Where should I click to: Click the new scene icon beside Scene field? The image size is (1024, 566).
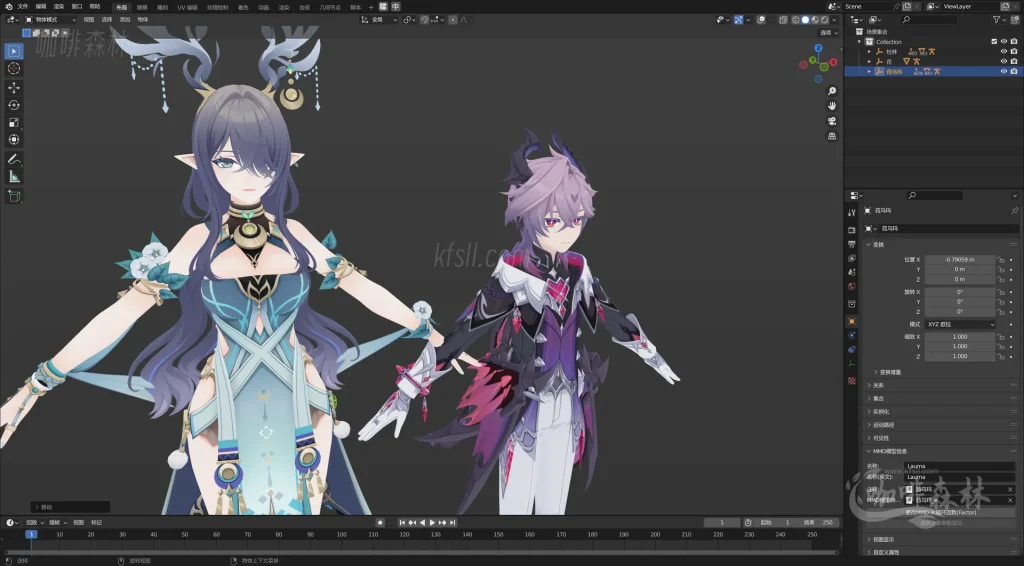(907, 6)
